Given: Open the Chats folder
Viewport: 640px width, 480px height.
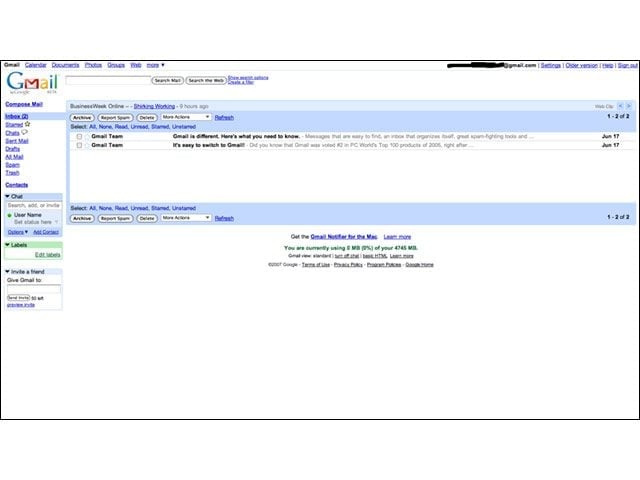Looking at the screenshot, I should click(x=12, y=133).
